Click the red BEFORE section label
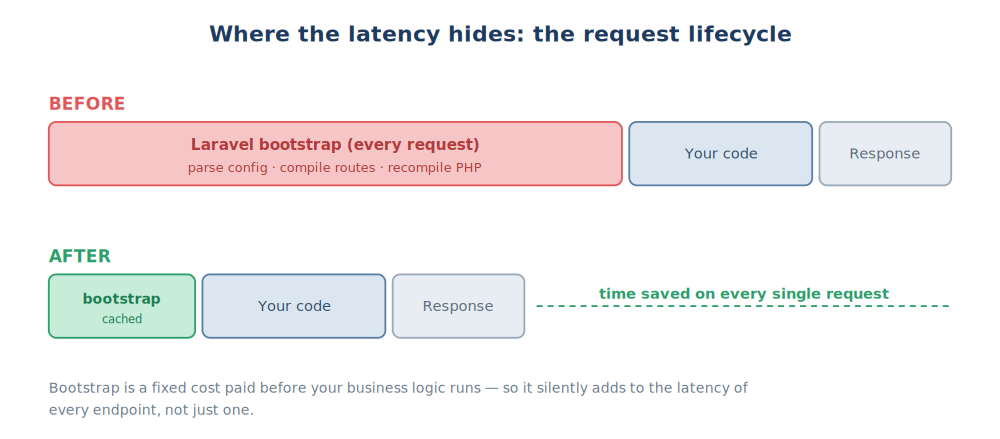1000x439 pixels. [x=87, y=104]
